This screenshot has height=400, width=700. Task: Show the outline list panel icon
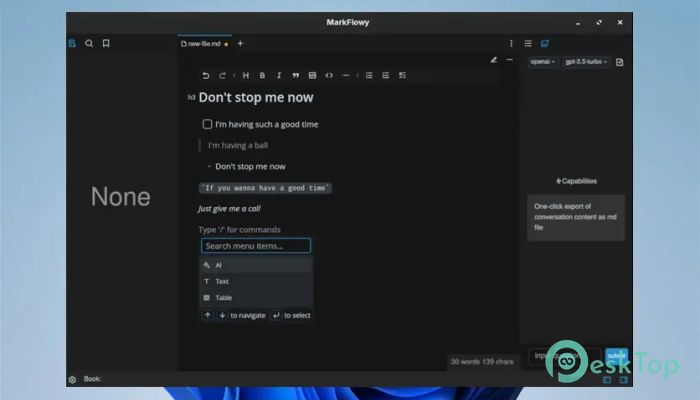point(528,43)
